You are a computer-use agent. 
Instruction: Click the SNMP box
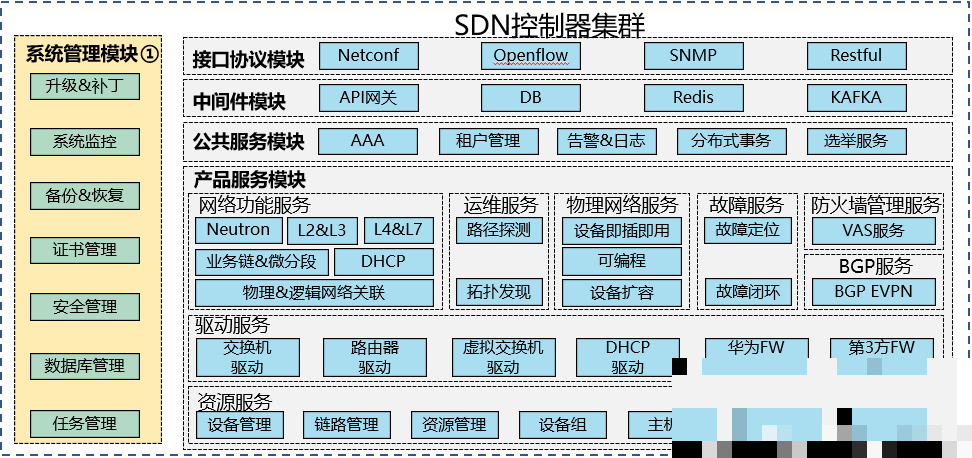[x=694, y=56]
